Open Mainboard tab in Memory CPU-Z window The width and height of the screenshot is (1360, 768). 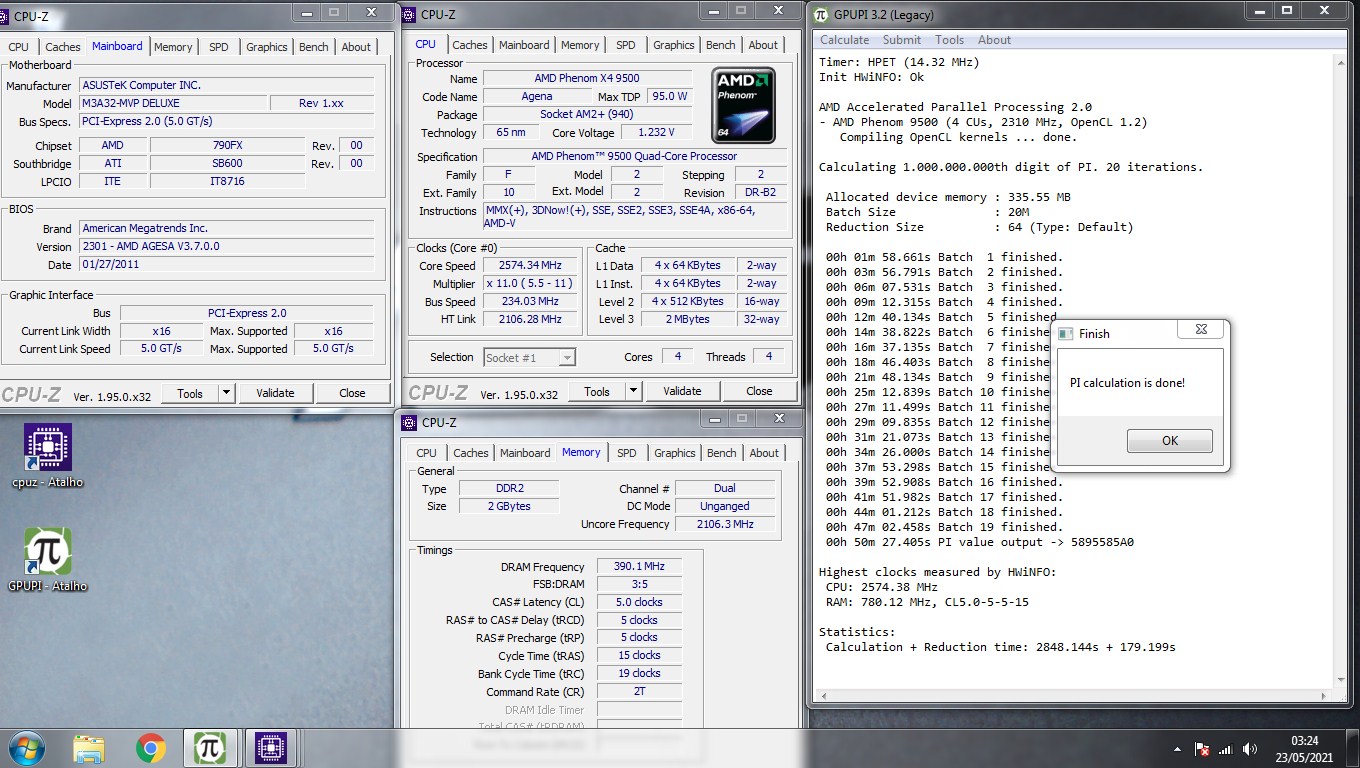point(525,453)
